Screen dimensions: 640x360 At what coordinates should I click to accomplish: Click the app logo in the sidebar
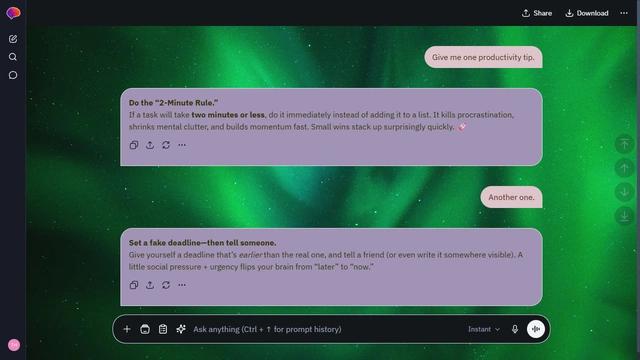point(13,13)
